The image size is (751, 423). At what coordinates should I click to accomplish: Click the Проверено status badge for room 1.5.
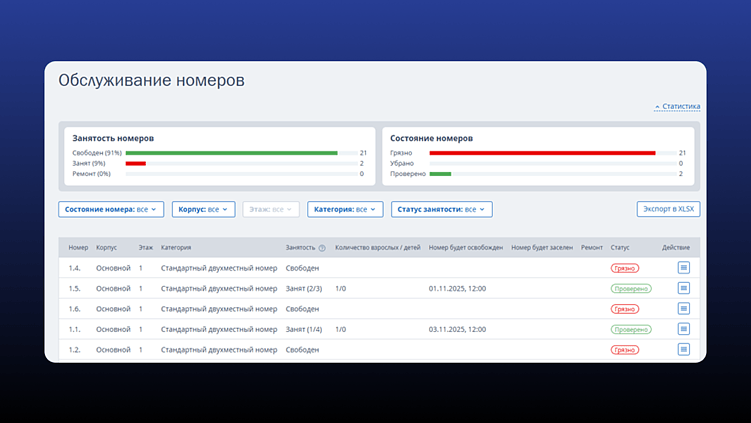tap(631, 288)
